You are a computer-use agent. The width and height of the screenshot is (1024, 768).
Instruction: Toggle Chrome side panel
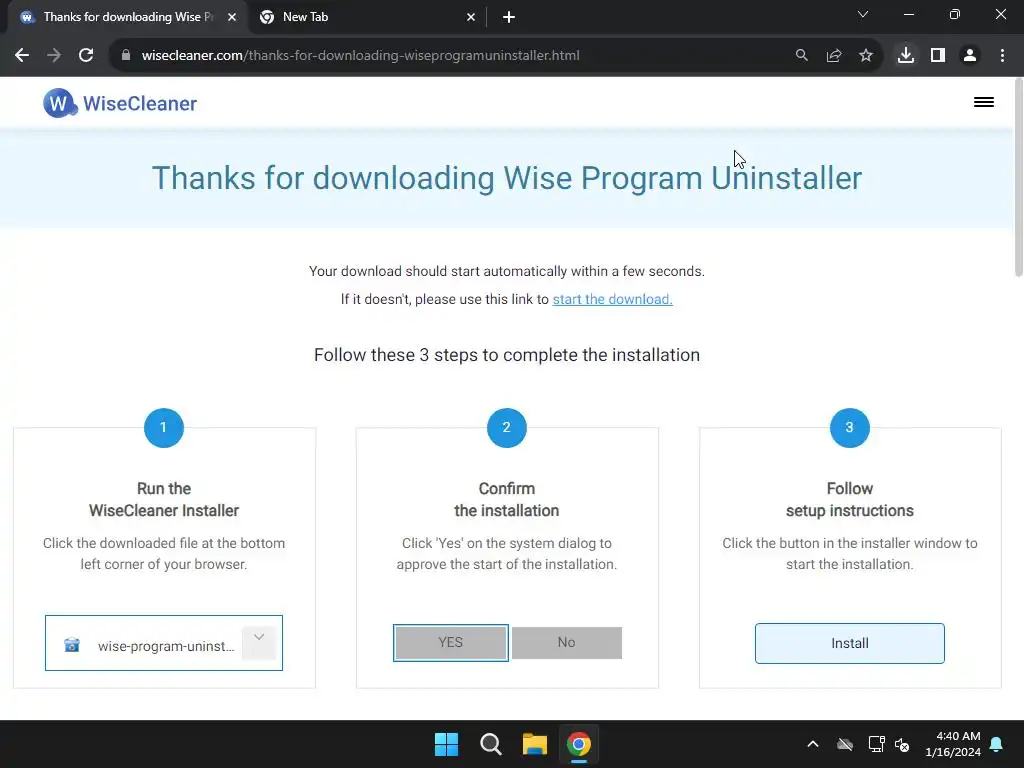(x=938, y=56)
